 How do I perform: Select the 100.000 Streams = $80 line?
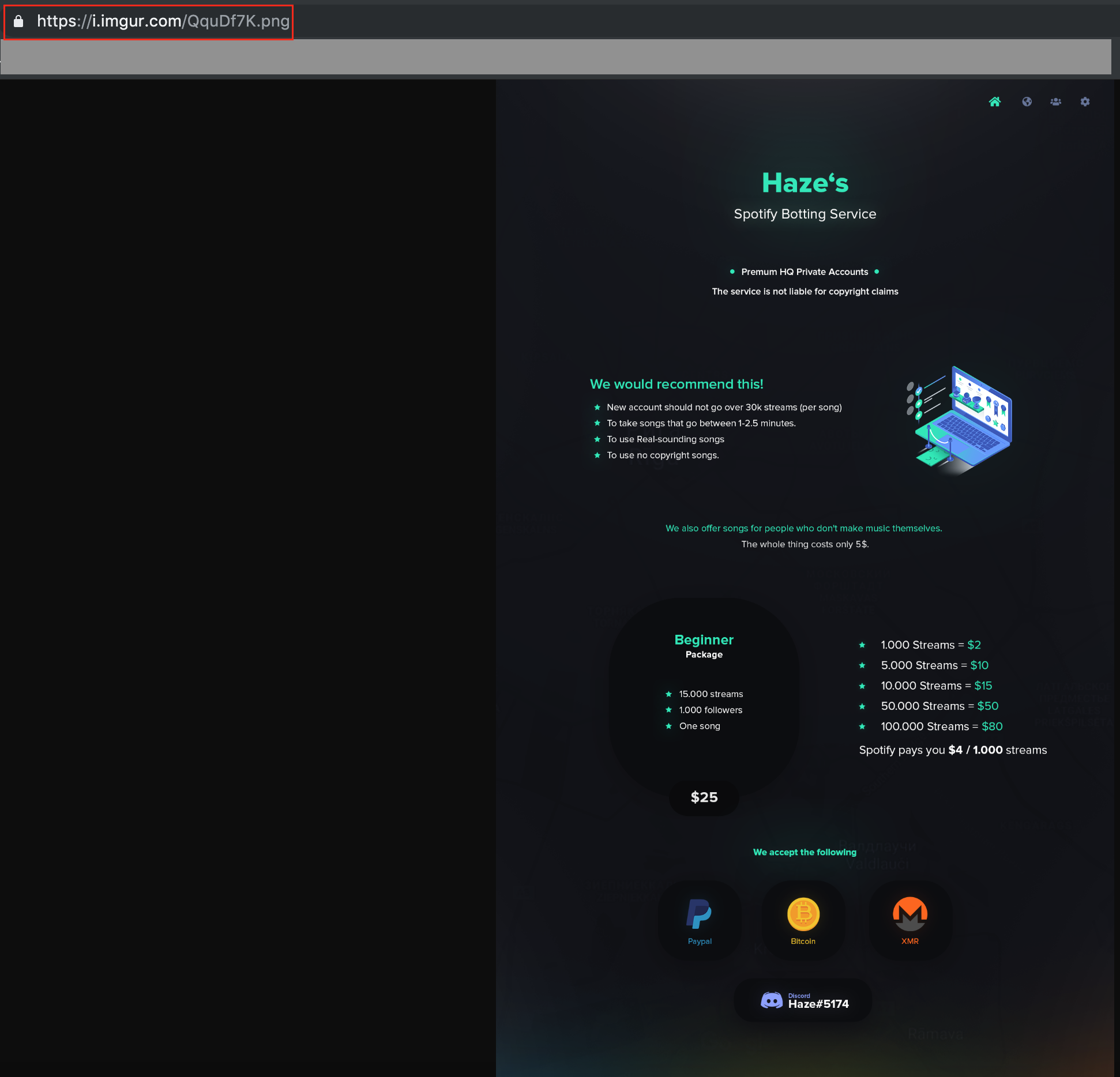941,726
